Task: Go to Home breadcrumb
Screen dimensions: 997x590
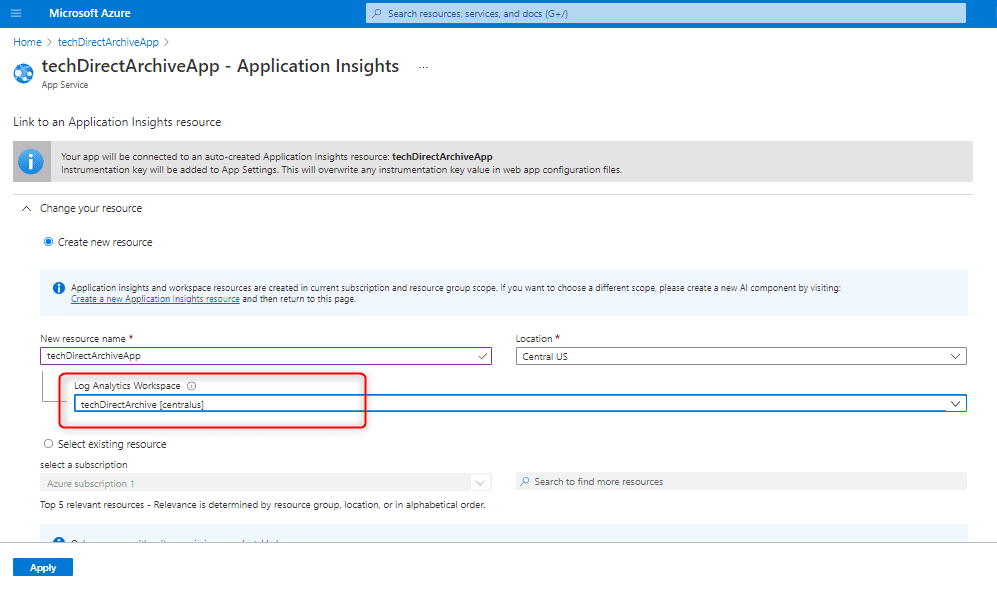Action: point(27,42)
